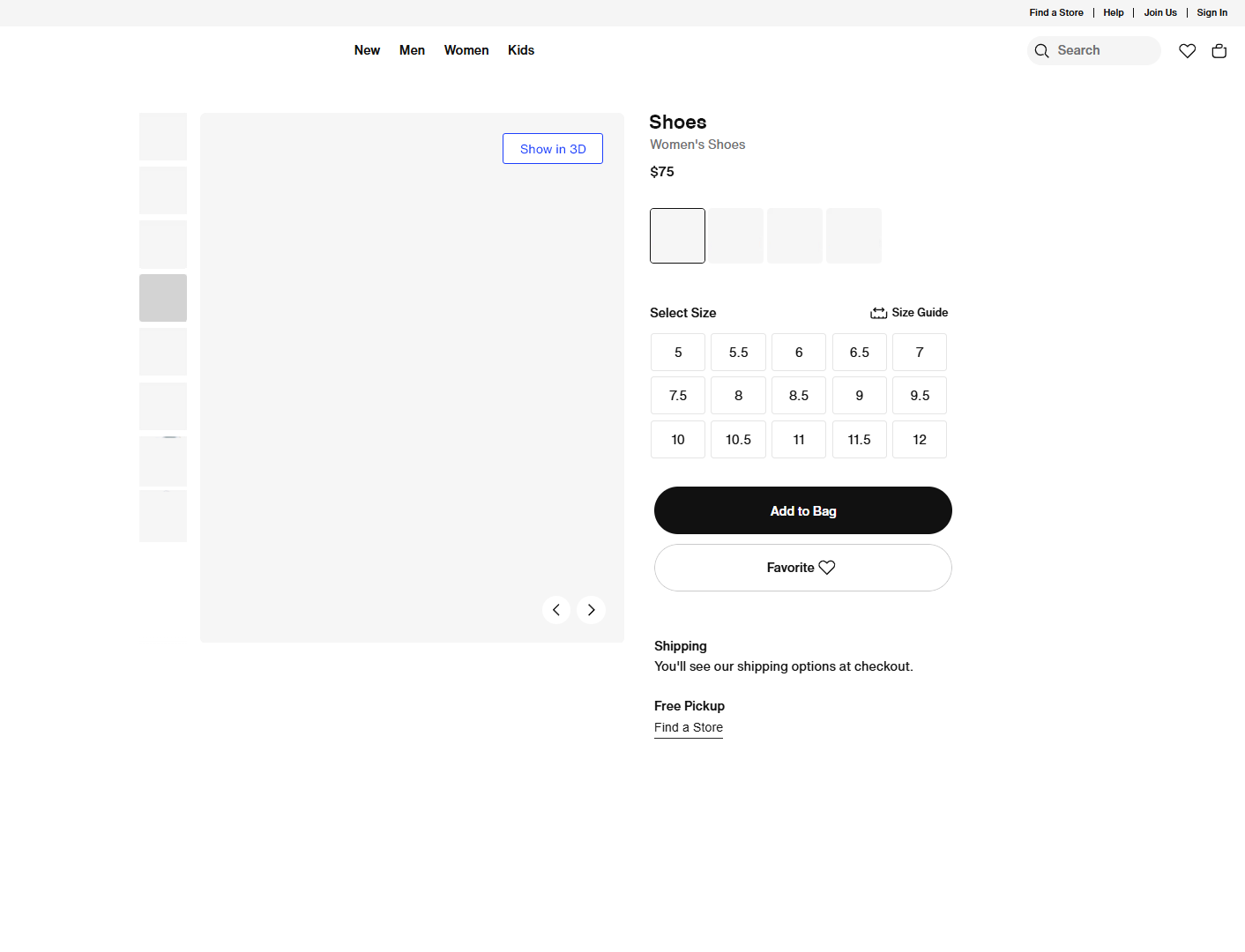This screenshot has height=952, width=1245.
Task: Open the favorites heart icon in header
Action: 1187,50
